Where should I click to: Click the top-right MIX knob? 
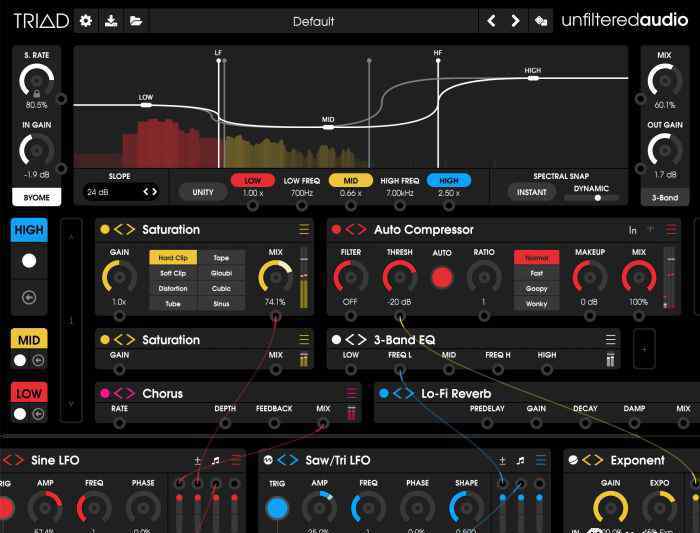[665, 81]
